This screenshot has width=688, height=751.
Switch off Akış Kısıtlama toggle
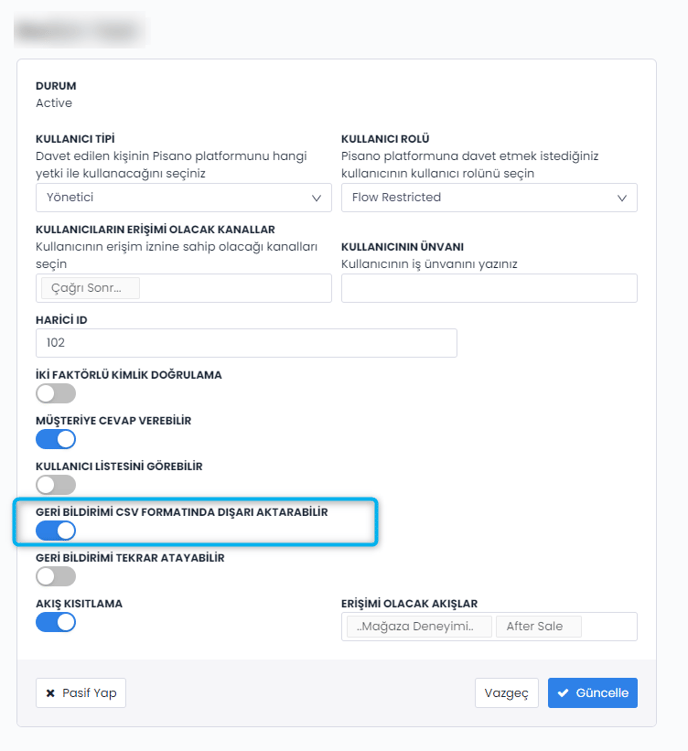(56, 622)
